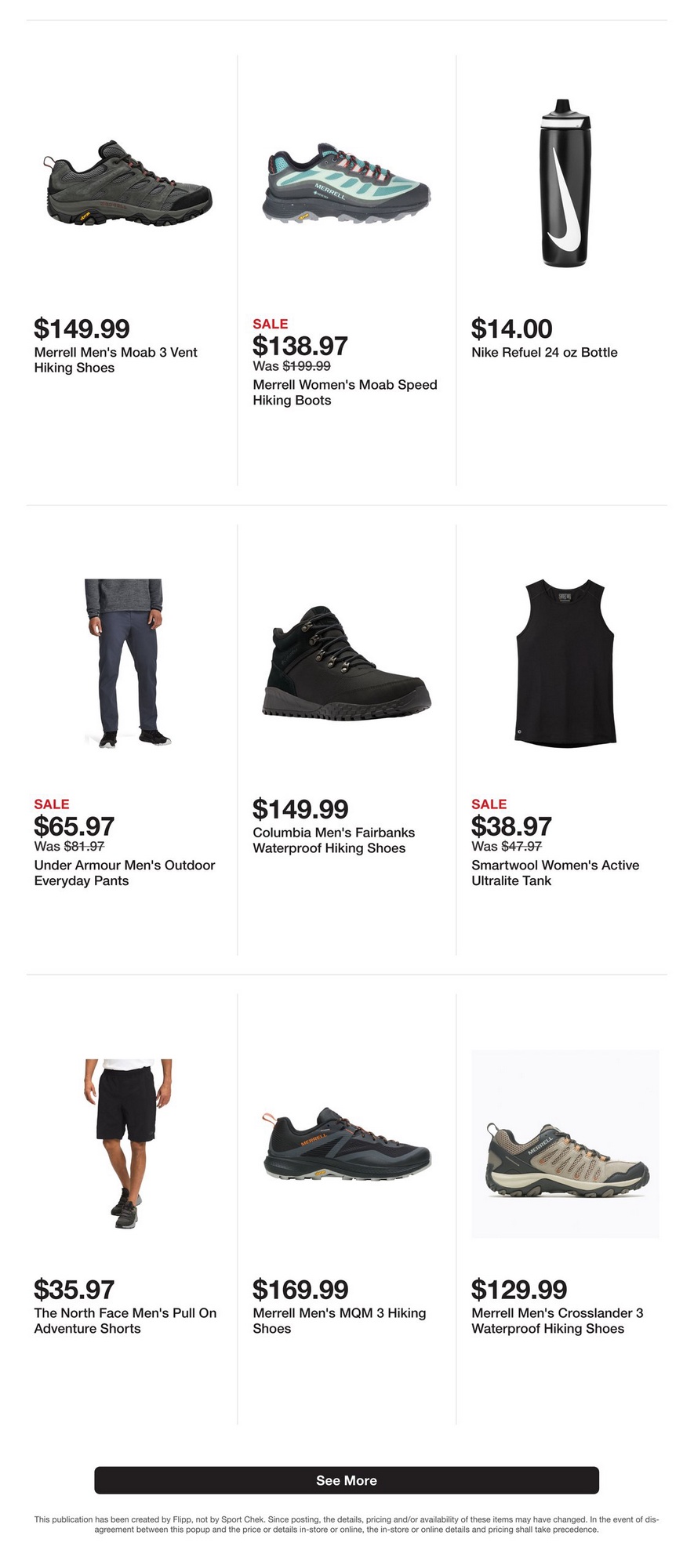The width and height of the screenshot is (694, 1568).
Task: Click the Merrell Women's Moab Speed Hiking Boots title
Action: point(344,393)
